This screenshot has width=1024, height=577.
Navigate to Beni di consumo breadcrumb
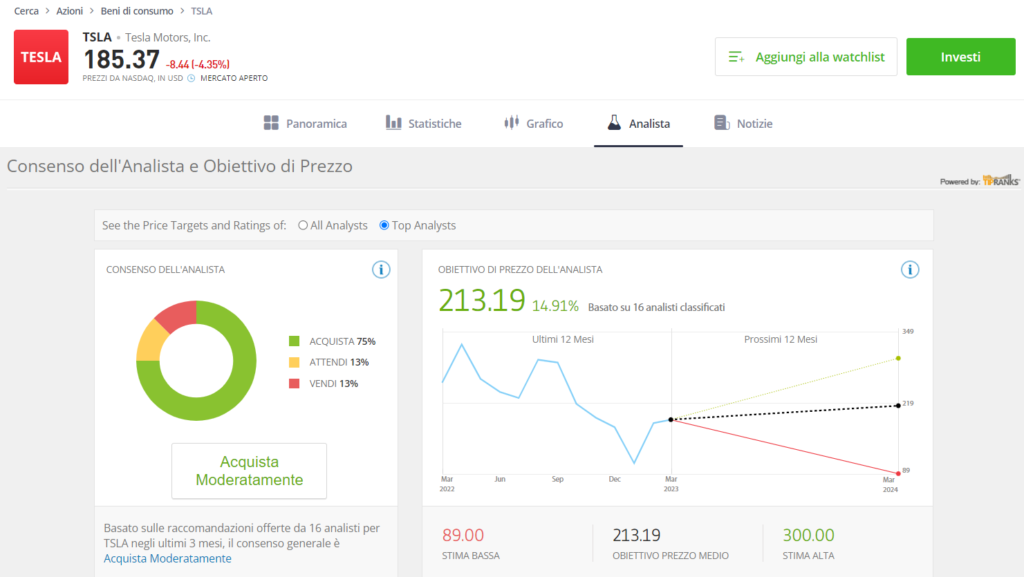[x=136, y=11]
